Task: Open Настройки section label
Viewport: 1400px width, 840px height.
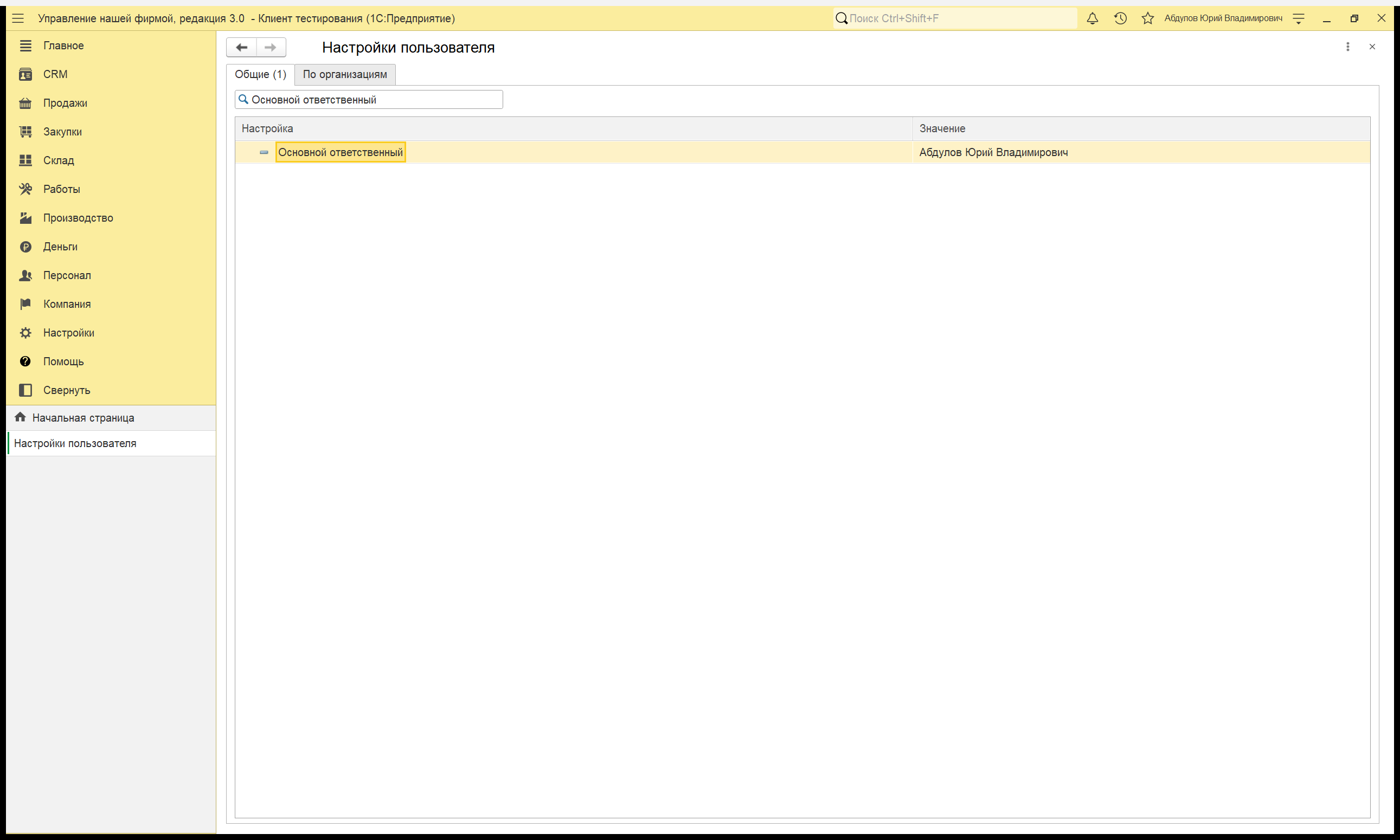Action: point(68,333)
